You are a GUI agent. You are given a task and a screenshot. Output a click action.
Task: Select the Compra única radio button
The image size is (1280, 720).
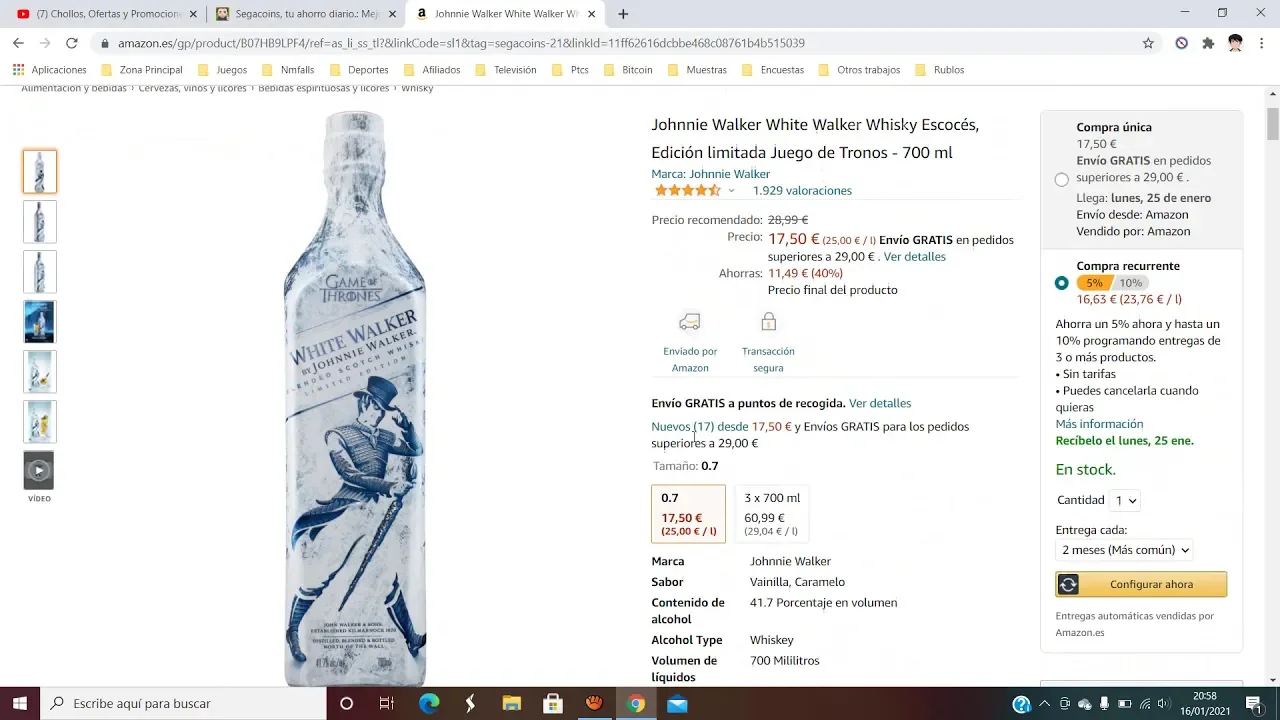coord(1061,180)
